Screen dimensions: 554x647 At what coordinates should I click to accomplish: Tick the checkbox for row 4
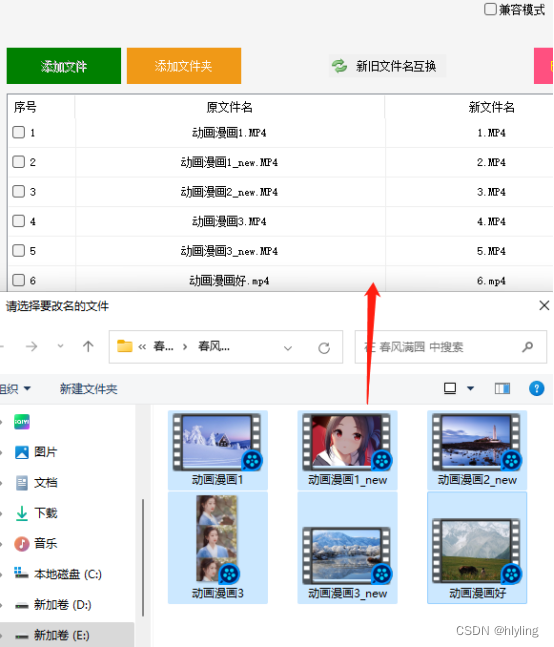click(x=19, y=221)
